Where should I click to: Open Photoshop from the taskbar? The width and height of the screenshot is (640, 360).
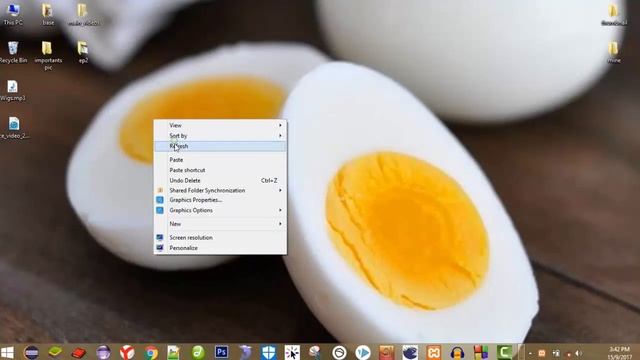pyautogui.click(x=221, y=352)
